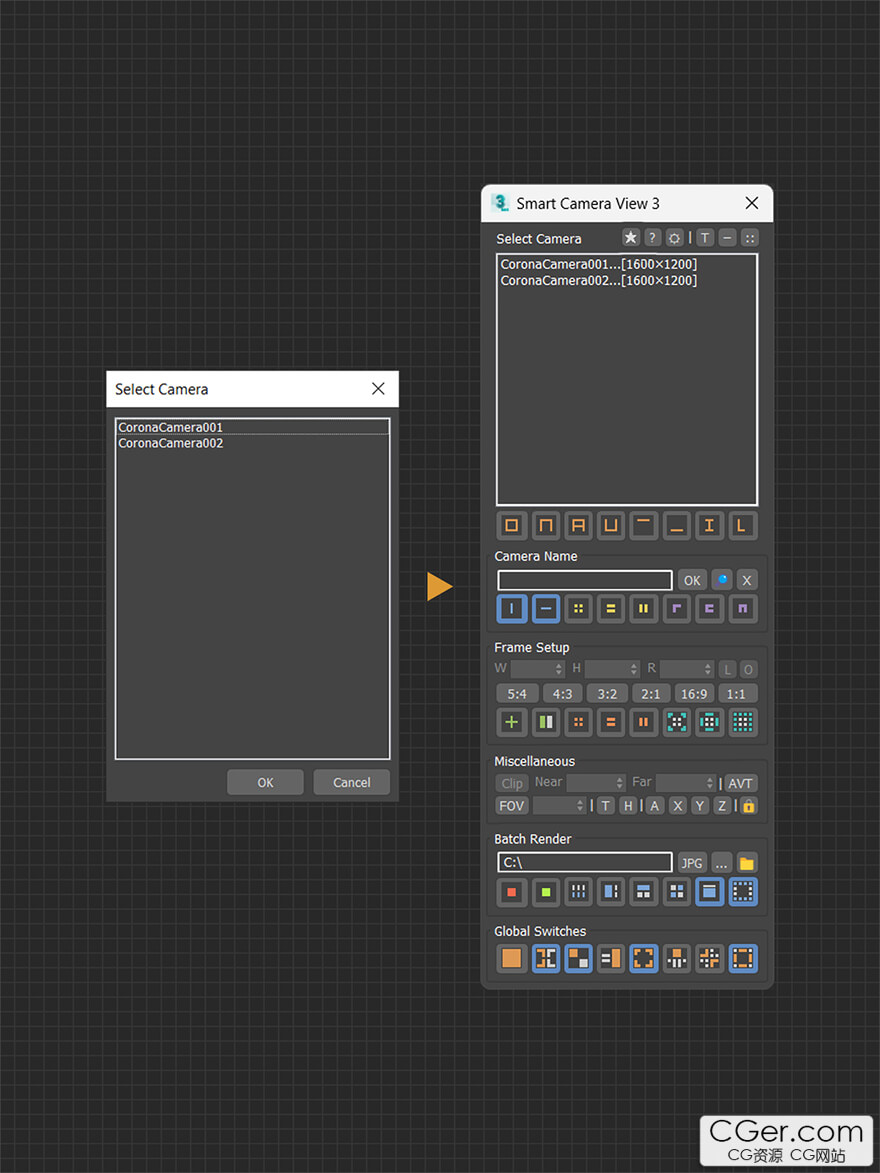This screenshot has width=880, height=1173.
Task: Click the JPG format button
Action: (692, 863)
